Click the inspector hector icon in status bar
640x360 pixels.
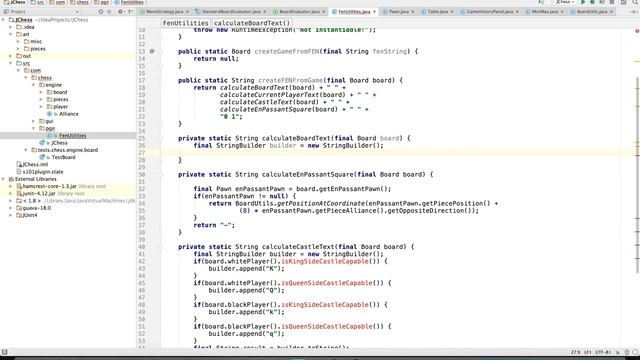coord(627,352)
